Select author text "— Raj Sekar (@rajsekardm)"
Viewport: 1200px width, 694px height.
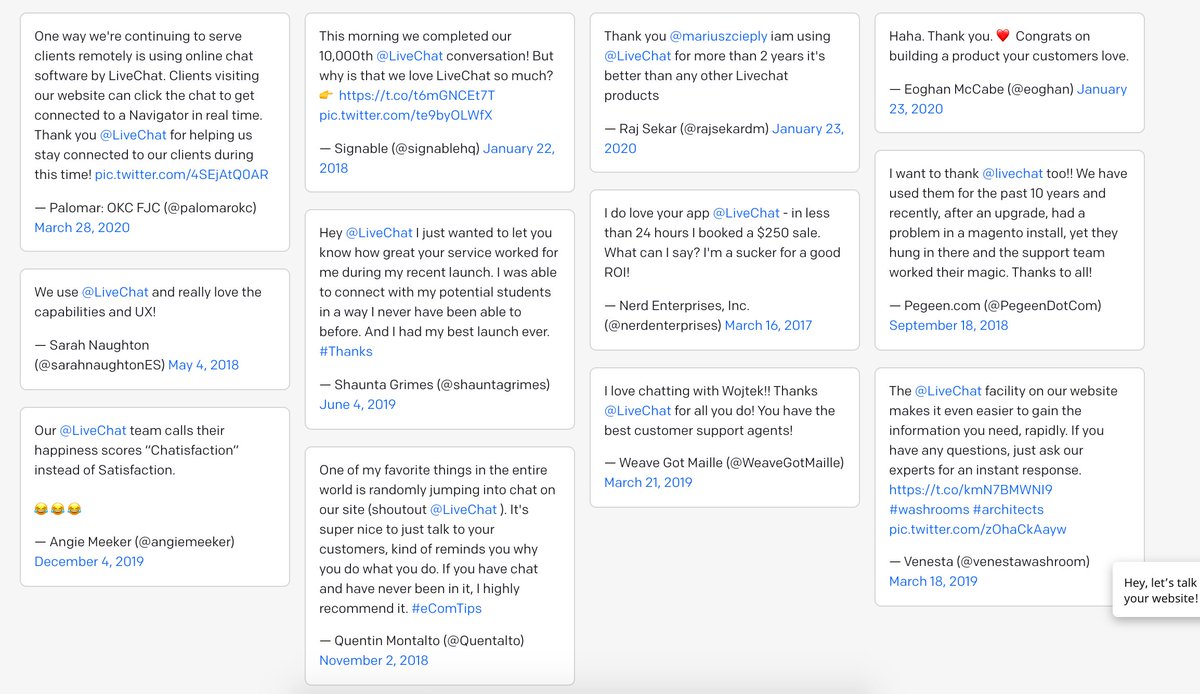[686, 128]
